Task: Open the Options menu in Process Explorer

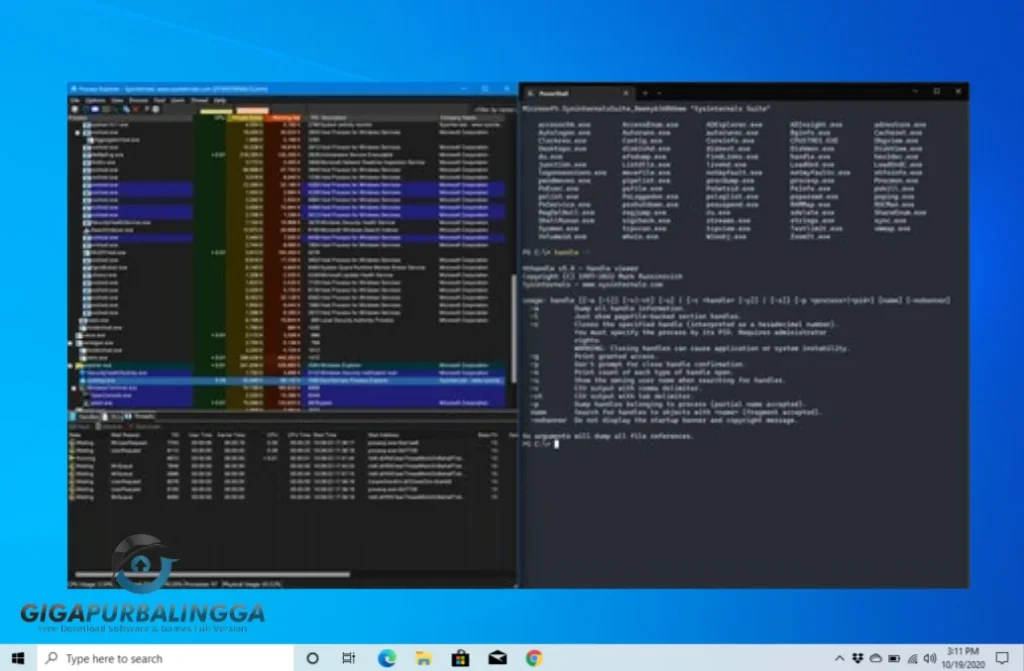Action: coord(93,100)
